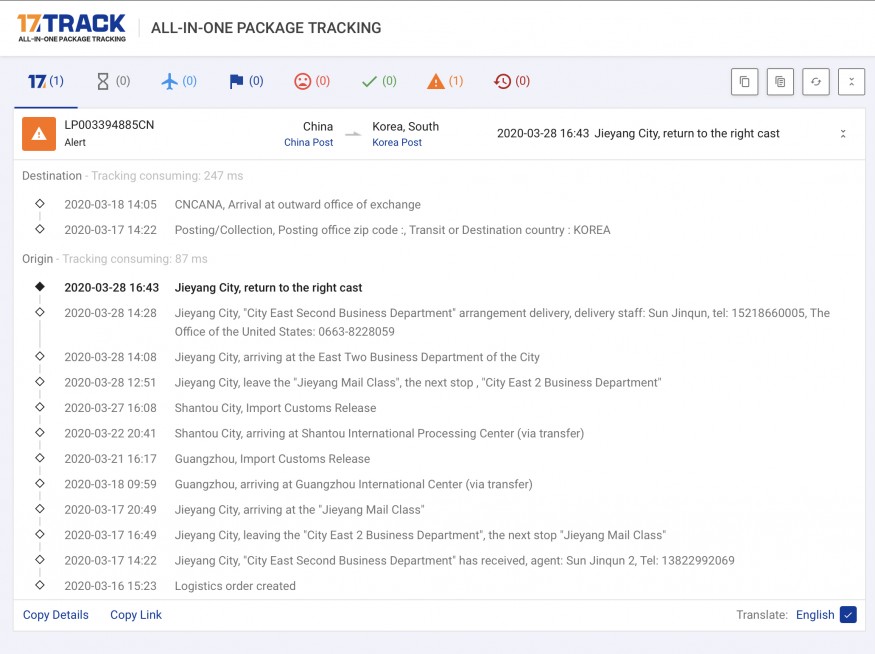Click the 'Destination' section heading

tap(52, 176)
